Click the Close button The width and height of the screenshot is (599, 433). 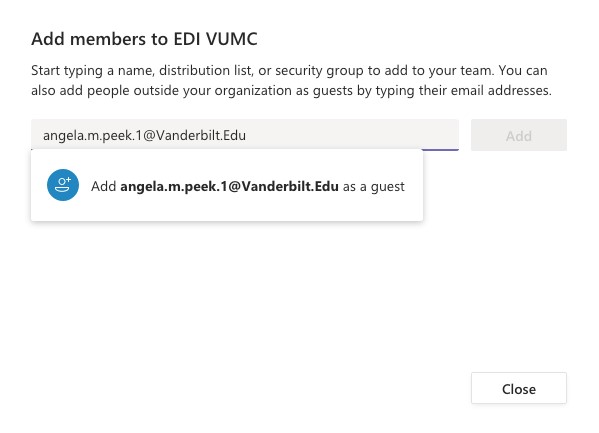point(519,388)
